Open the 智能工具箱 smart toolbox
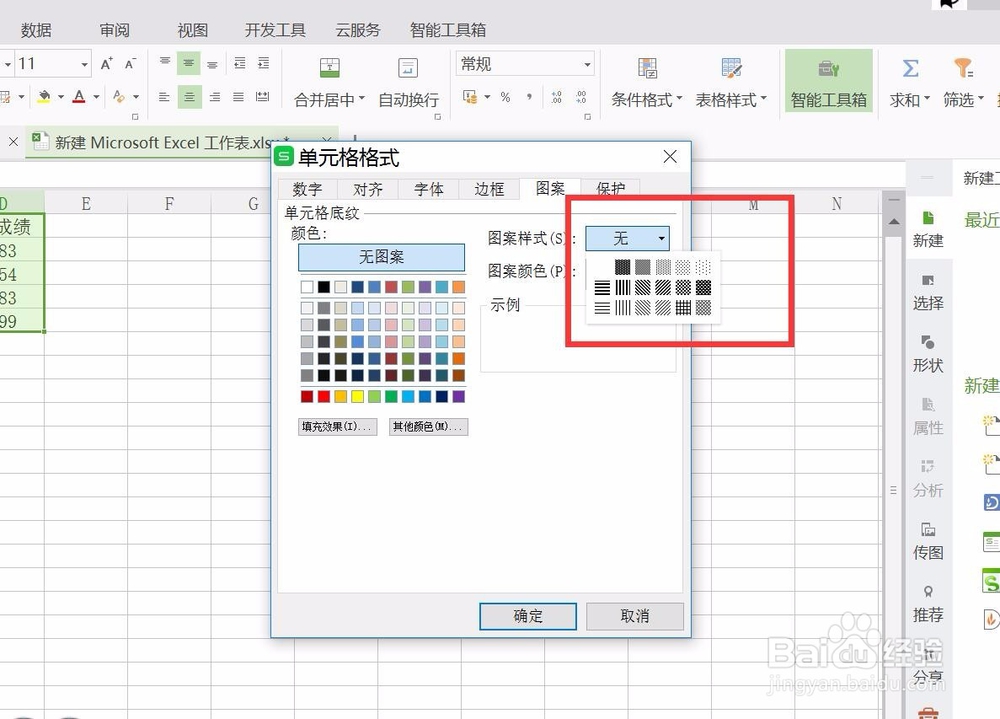The width and height of the screenshot is (1000, 719). (828, 80)
